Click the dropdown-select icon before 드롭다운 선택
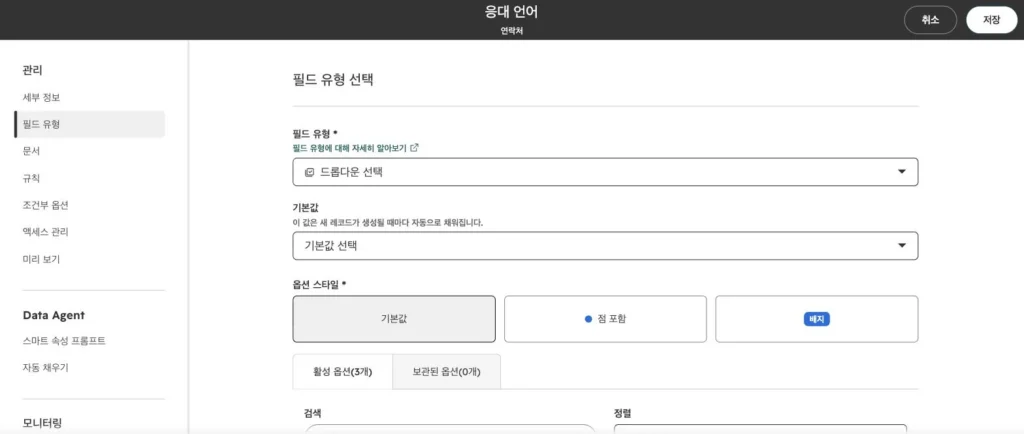The width and height of the screenshot is (1024, 434). coord(310,172)
